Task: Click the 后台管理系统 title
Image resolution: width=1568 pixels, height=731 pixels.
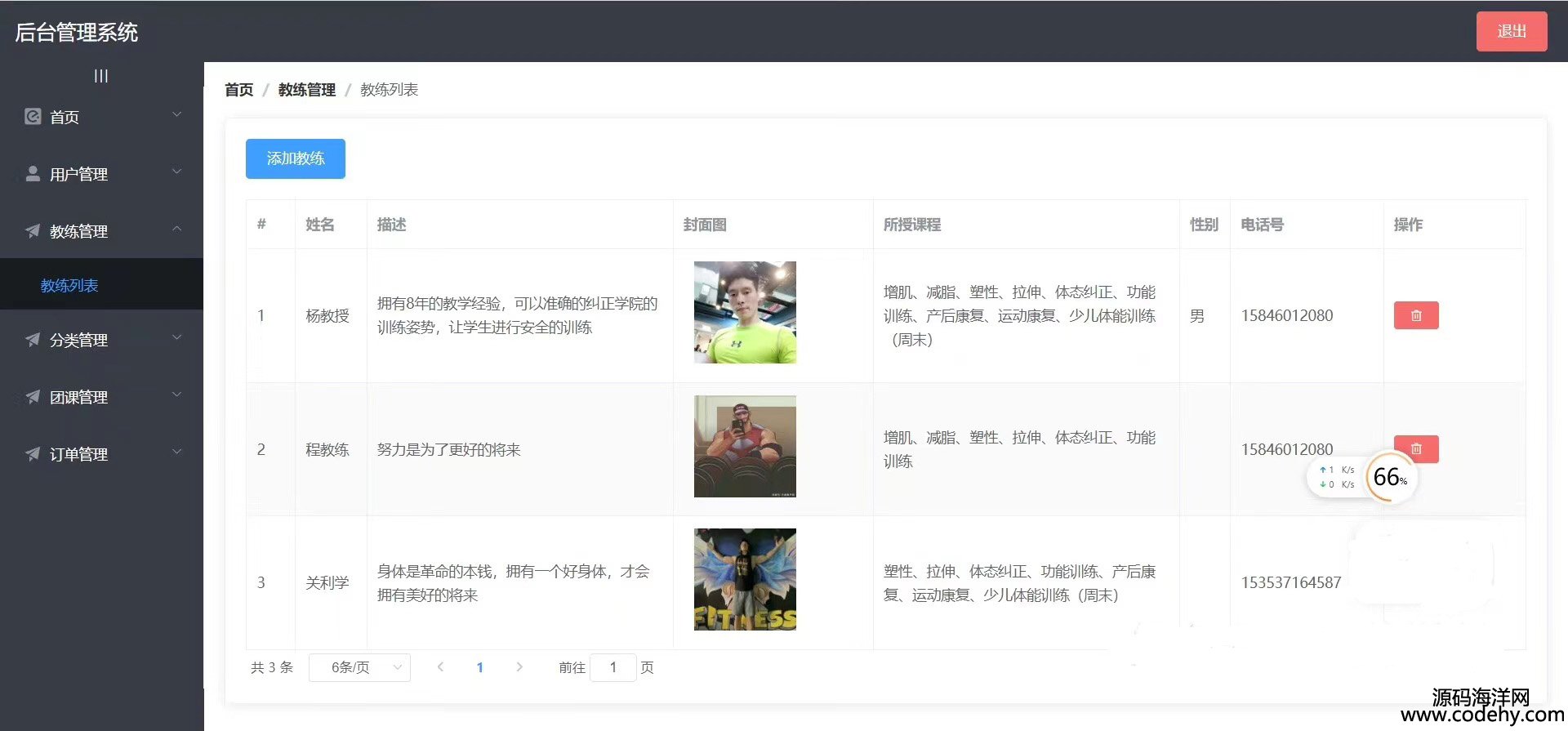Action: [x=77, y=32]
